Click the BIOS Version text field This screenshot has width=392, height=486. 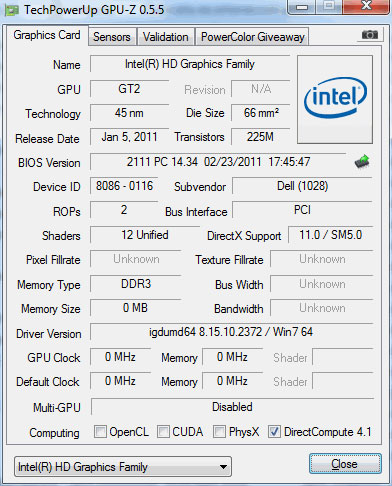[x=218, y=162]
